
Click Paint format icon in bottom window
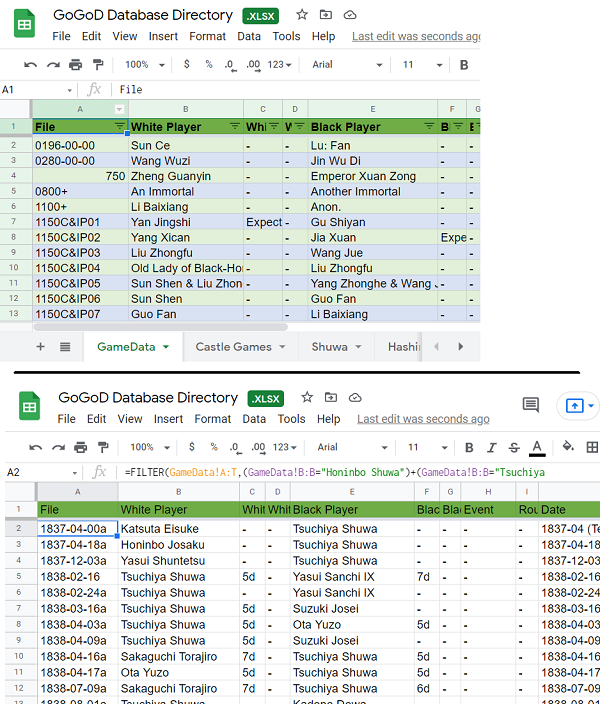(103, 447)
